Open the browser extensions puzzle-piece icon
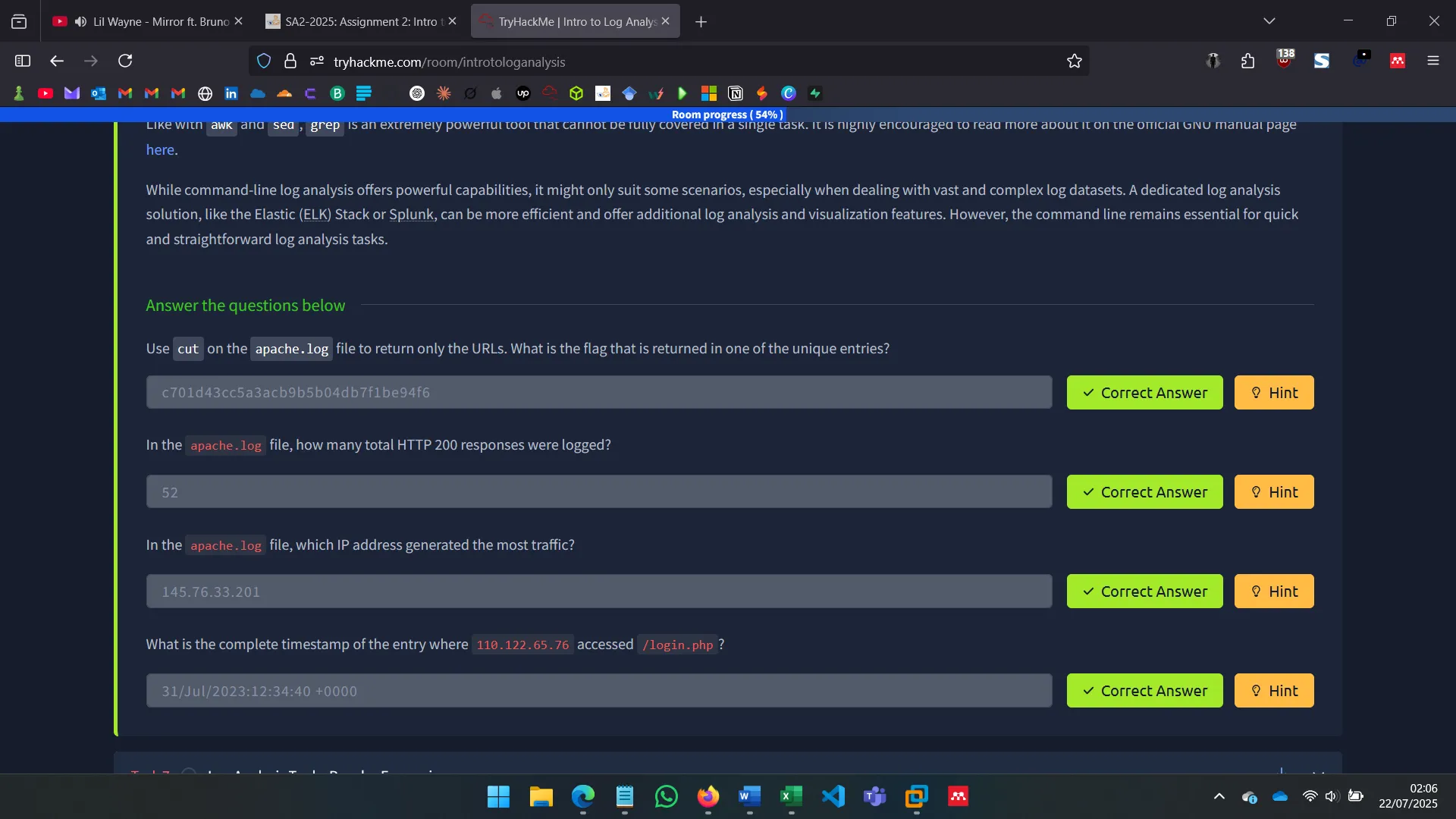Image resolution: width=1456 pixels, height=819 pixels. pyautogui.click(x=1247, y=61)
